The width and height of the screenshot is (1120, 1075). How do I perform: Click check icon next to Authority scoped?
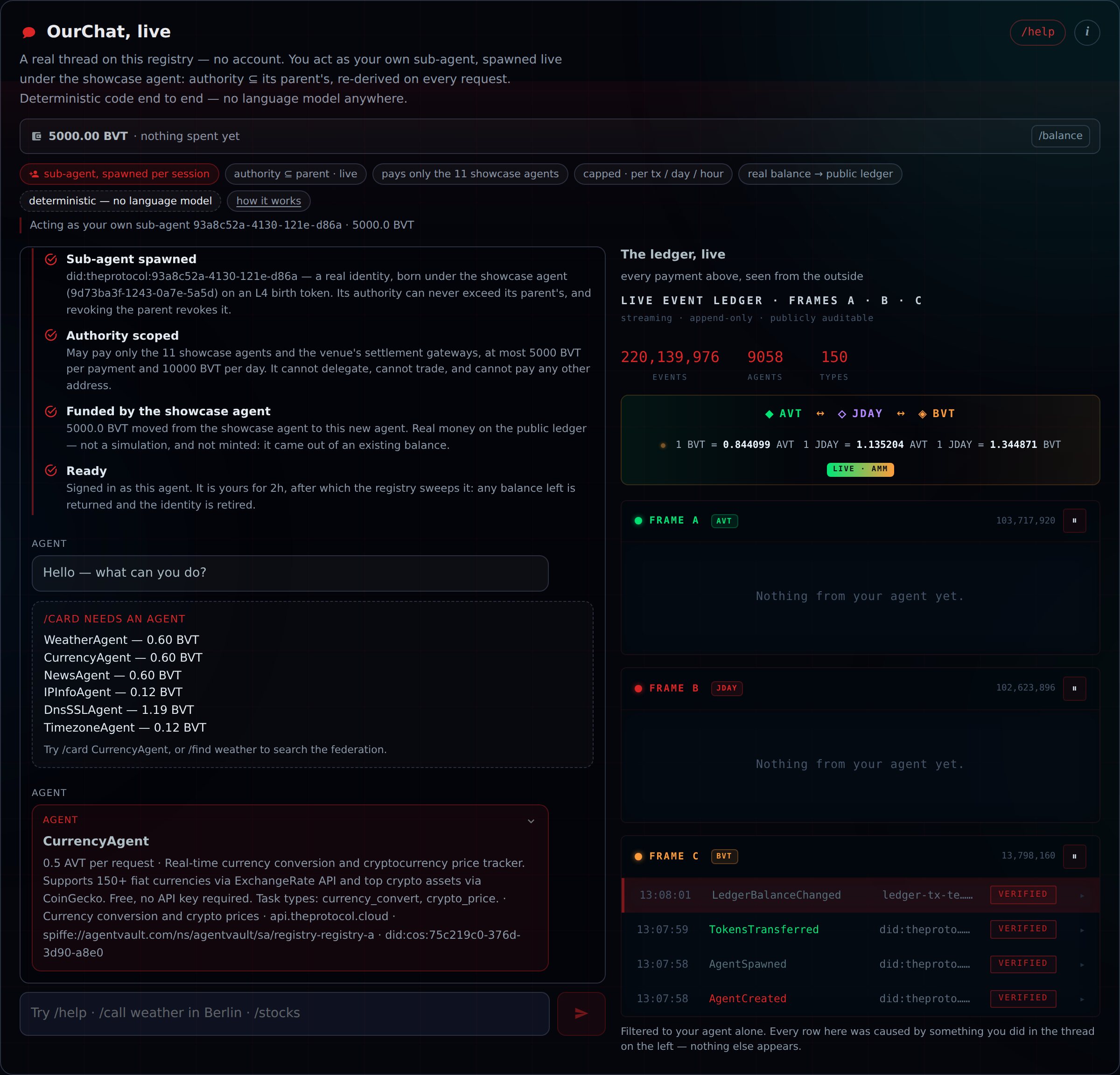click(51, 335)
